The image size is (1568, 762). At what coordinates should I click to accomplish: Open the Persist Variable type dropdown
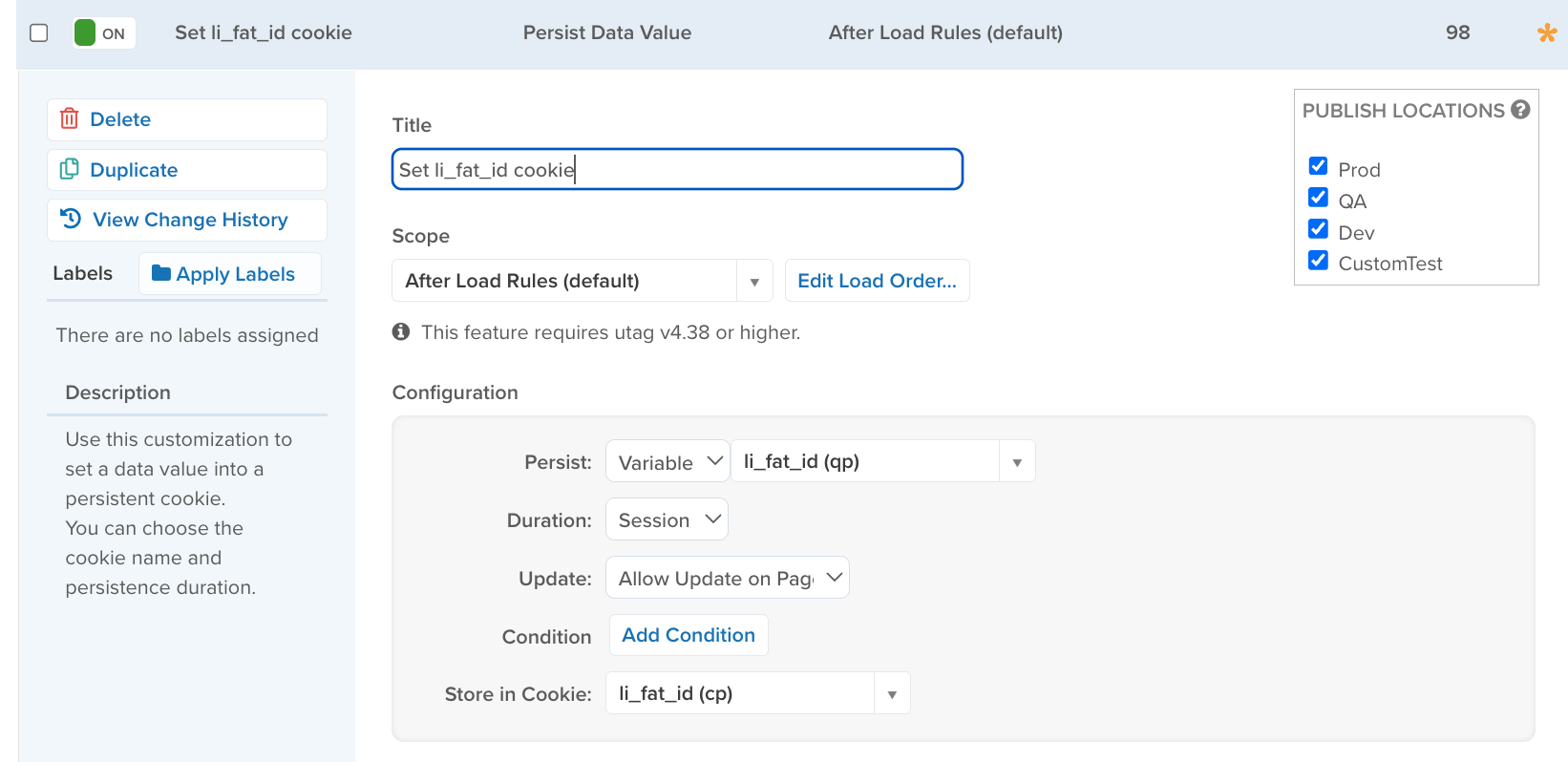667,462
